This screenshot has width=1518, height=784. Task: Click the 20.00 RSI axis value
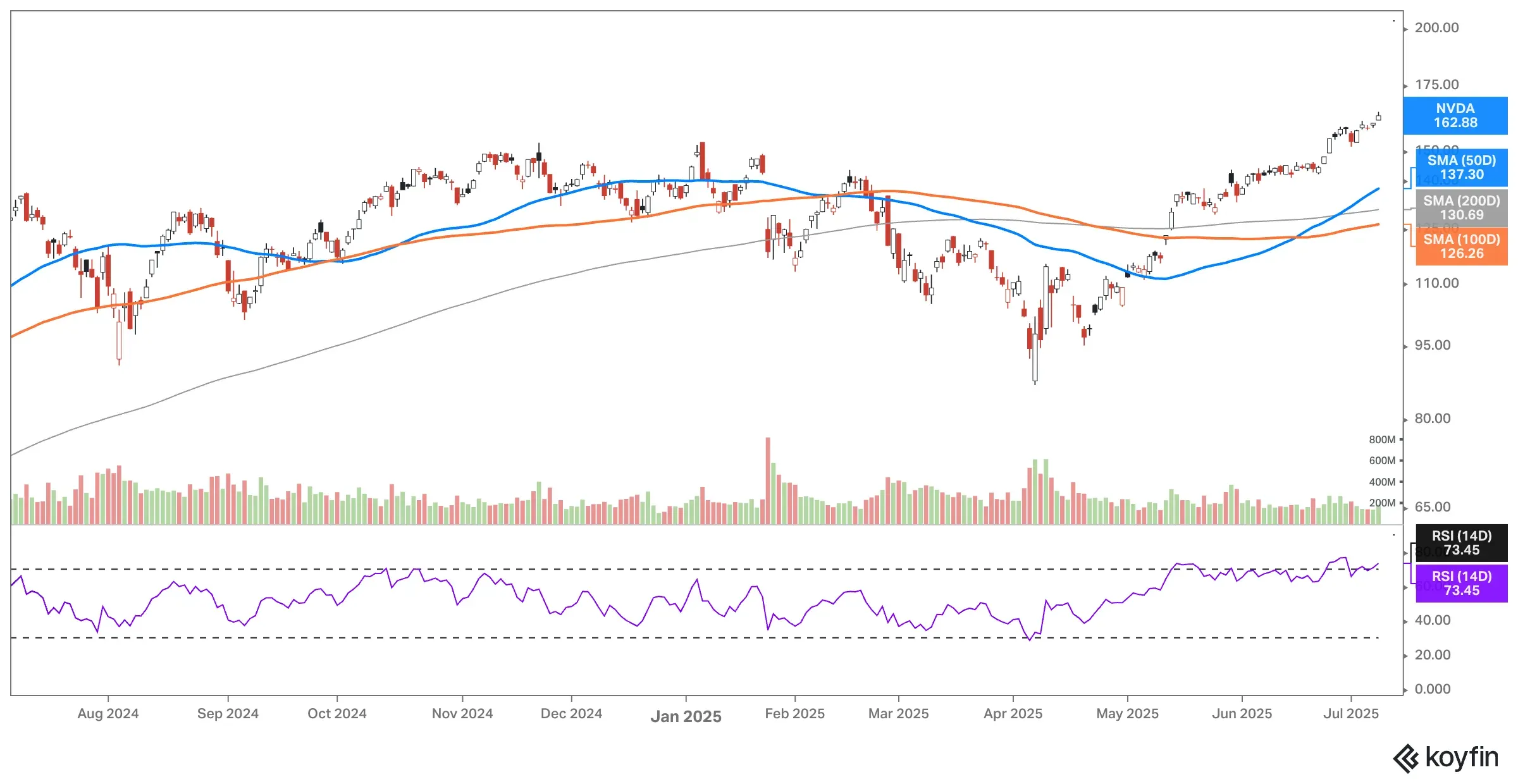click(1433, 655)
